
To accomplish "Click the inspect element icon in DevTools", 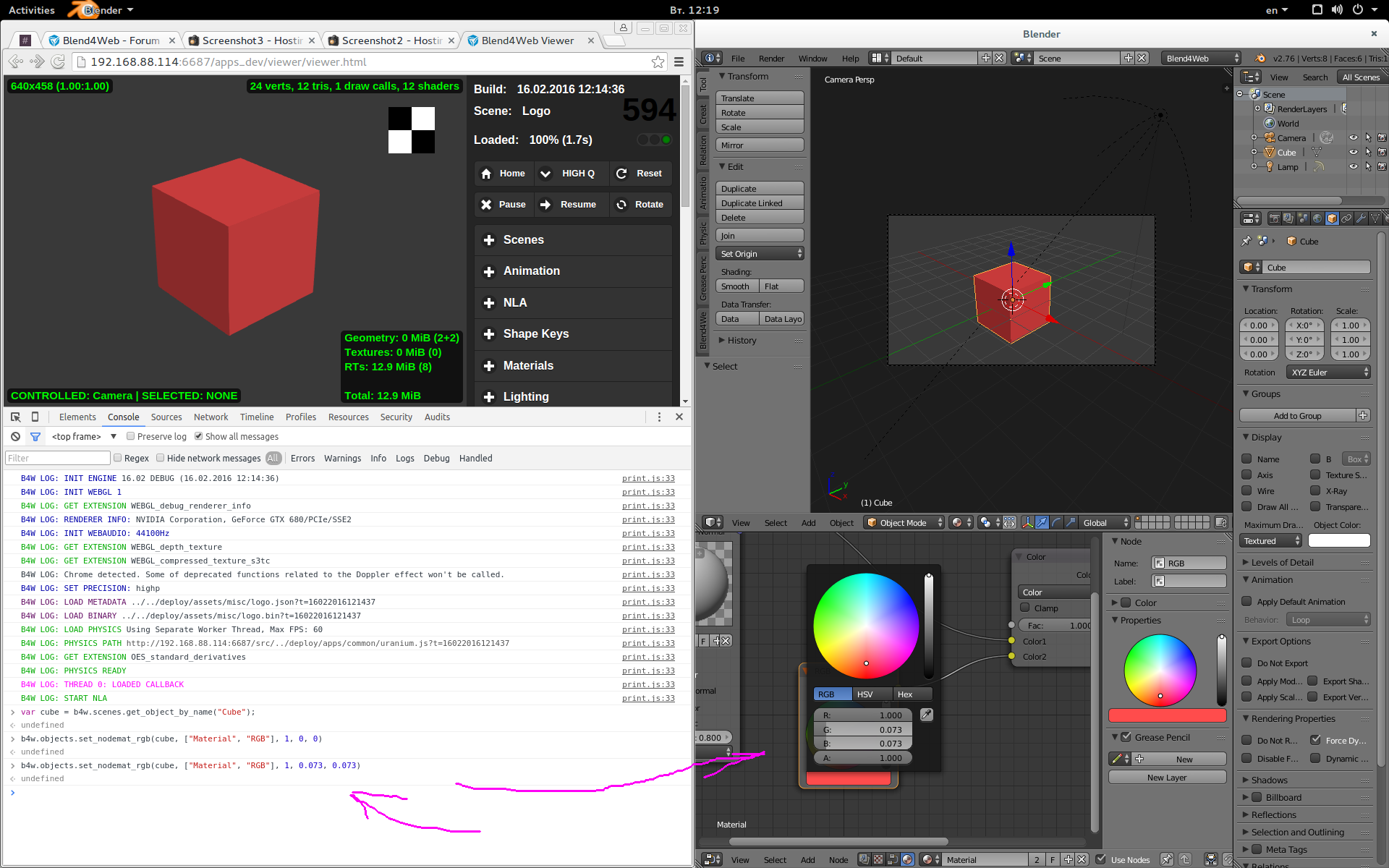I will click(x=15, y=417).
